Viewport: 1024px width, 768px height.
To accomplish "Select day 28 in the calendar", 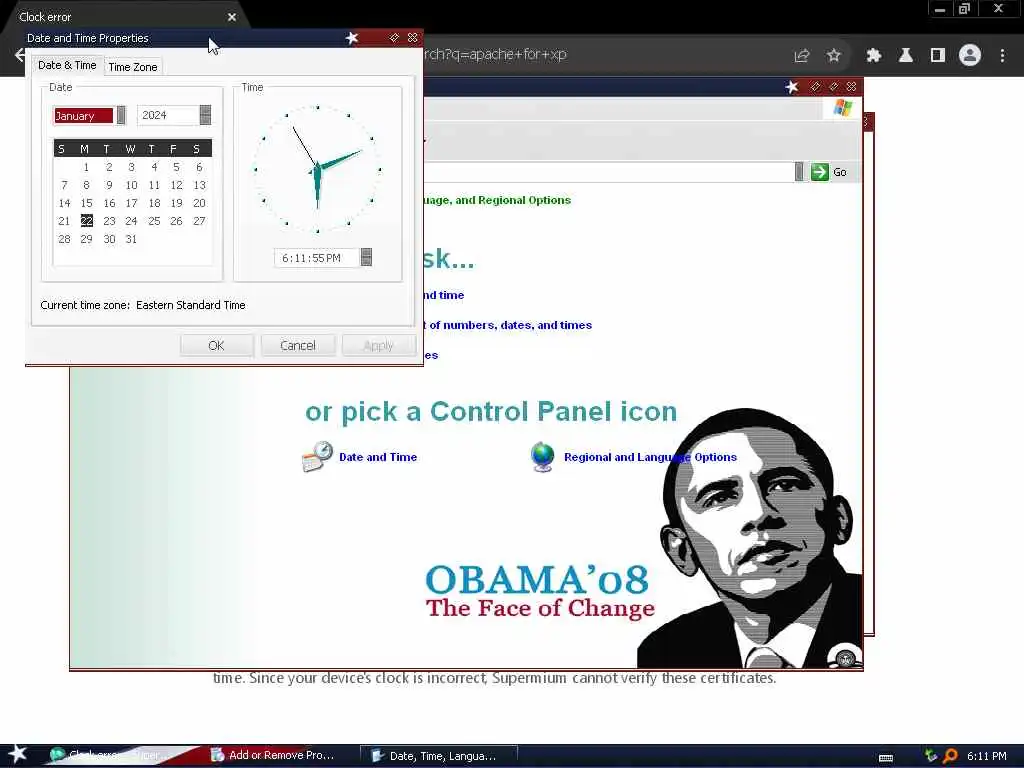I will pyautogui.click(x=64, y=239).
